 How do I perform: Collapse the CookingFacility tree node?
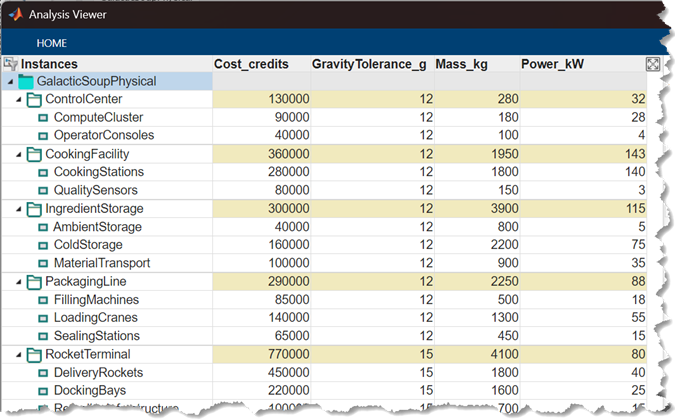[19, 154]
